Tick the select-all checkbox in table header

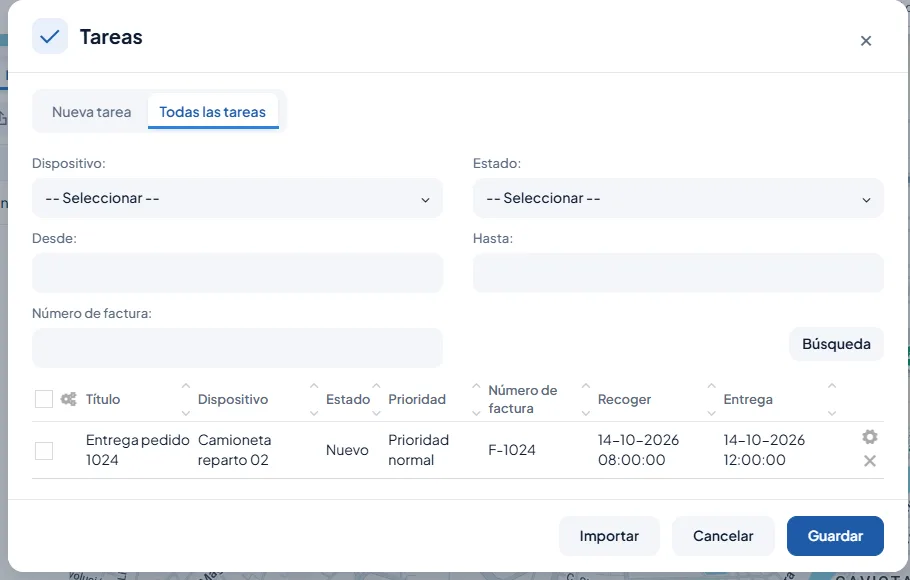tap(44, 399)
